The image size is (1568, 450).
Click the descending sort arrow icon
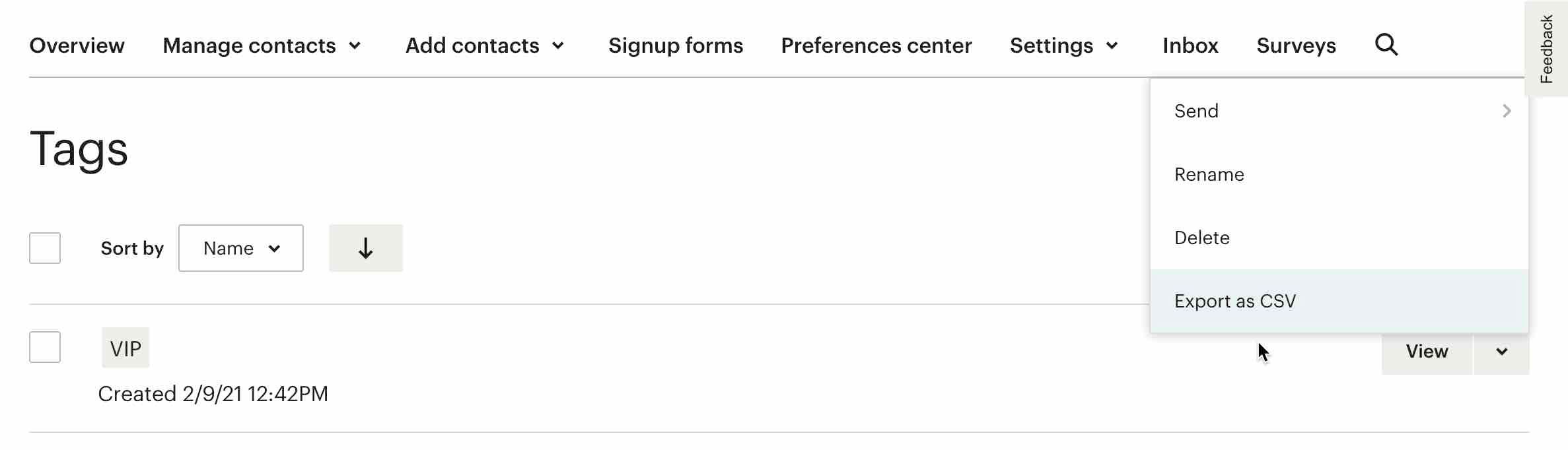(365, 248)
